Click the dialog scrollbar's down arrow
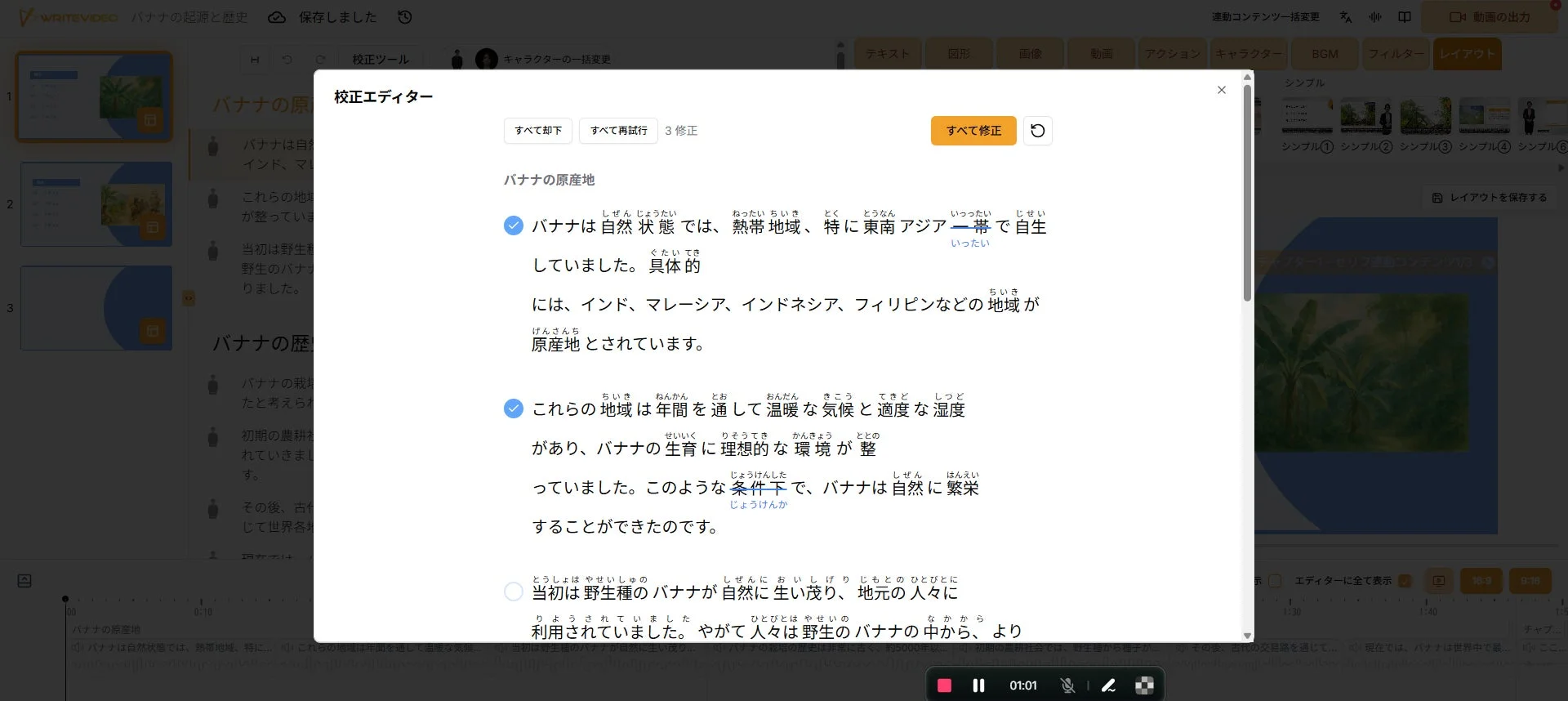Screen dimensions: 1568x701 1247,636
